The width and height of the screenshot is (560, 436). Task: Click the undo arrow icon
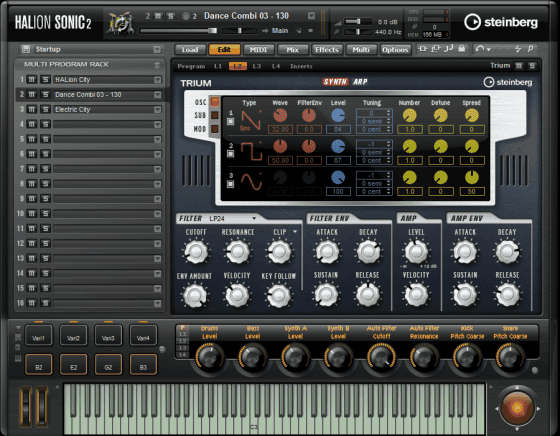pyautogui.click(x=480, y=49)
